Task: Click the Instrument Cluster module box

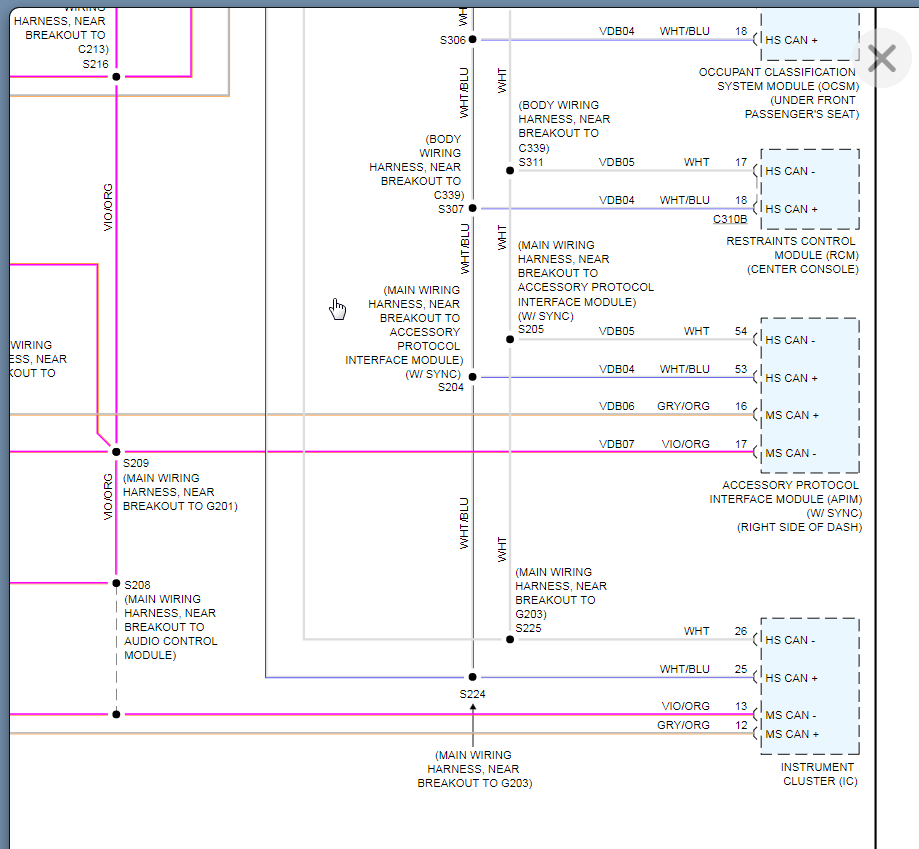Action: tap(809, 686)
